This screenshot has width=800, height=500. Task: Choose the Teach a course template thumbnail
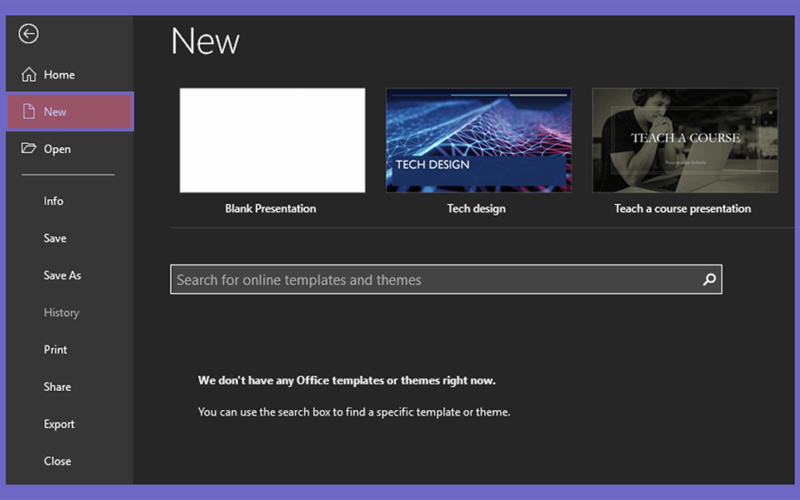(685, 140)
